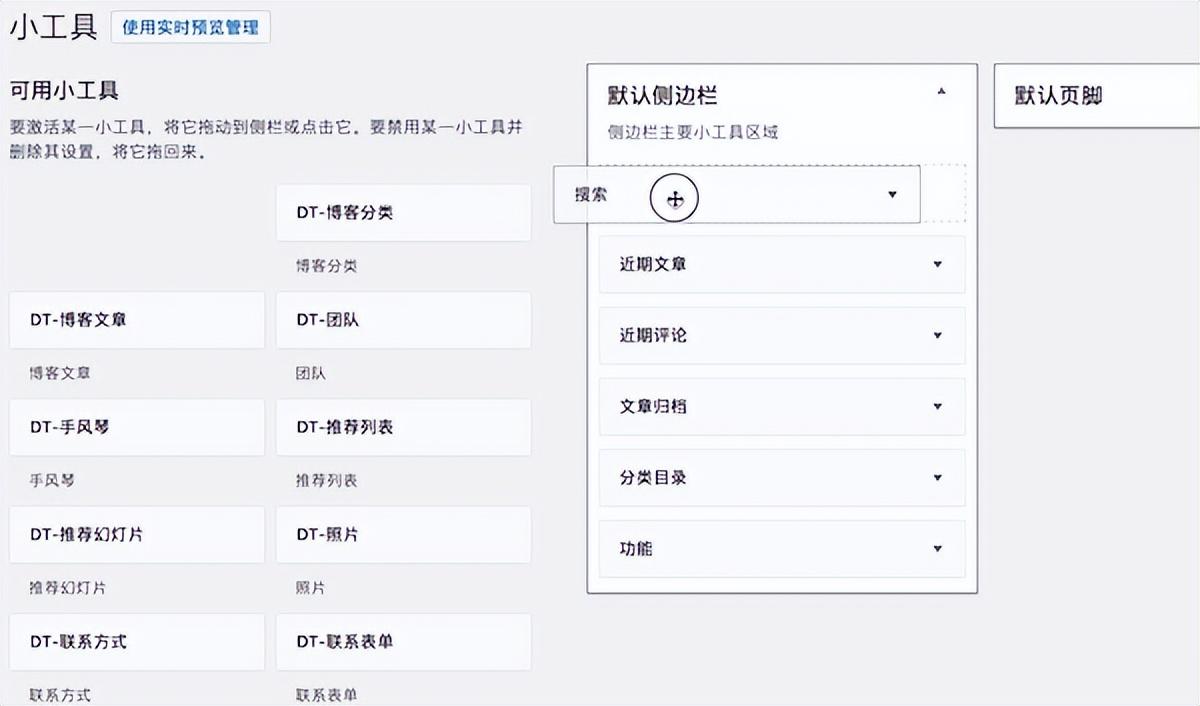
Task: Select the DT-手风琴 widget
Action: point(136,427)
